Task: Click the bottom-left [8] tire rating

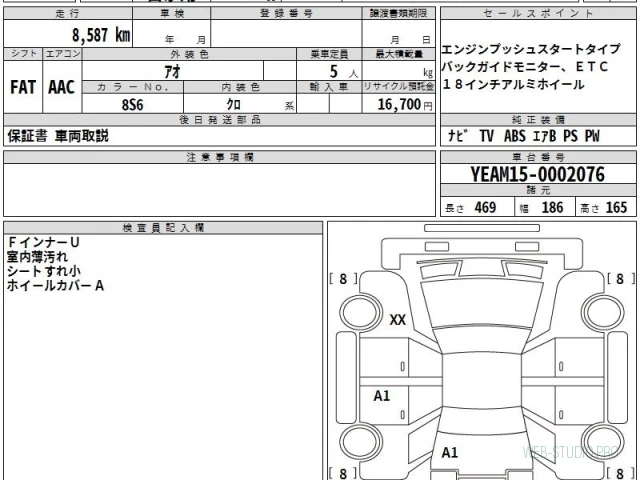Action: 343,473
